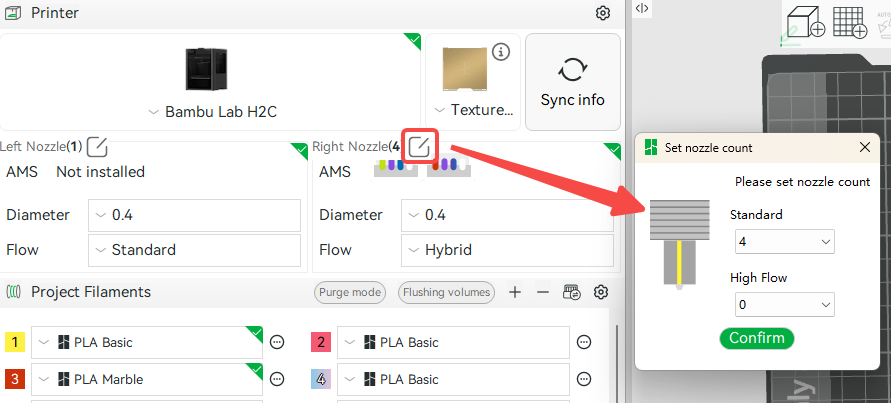Expand the Right Nozzle Flow Hybrid dropdown

507,250
